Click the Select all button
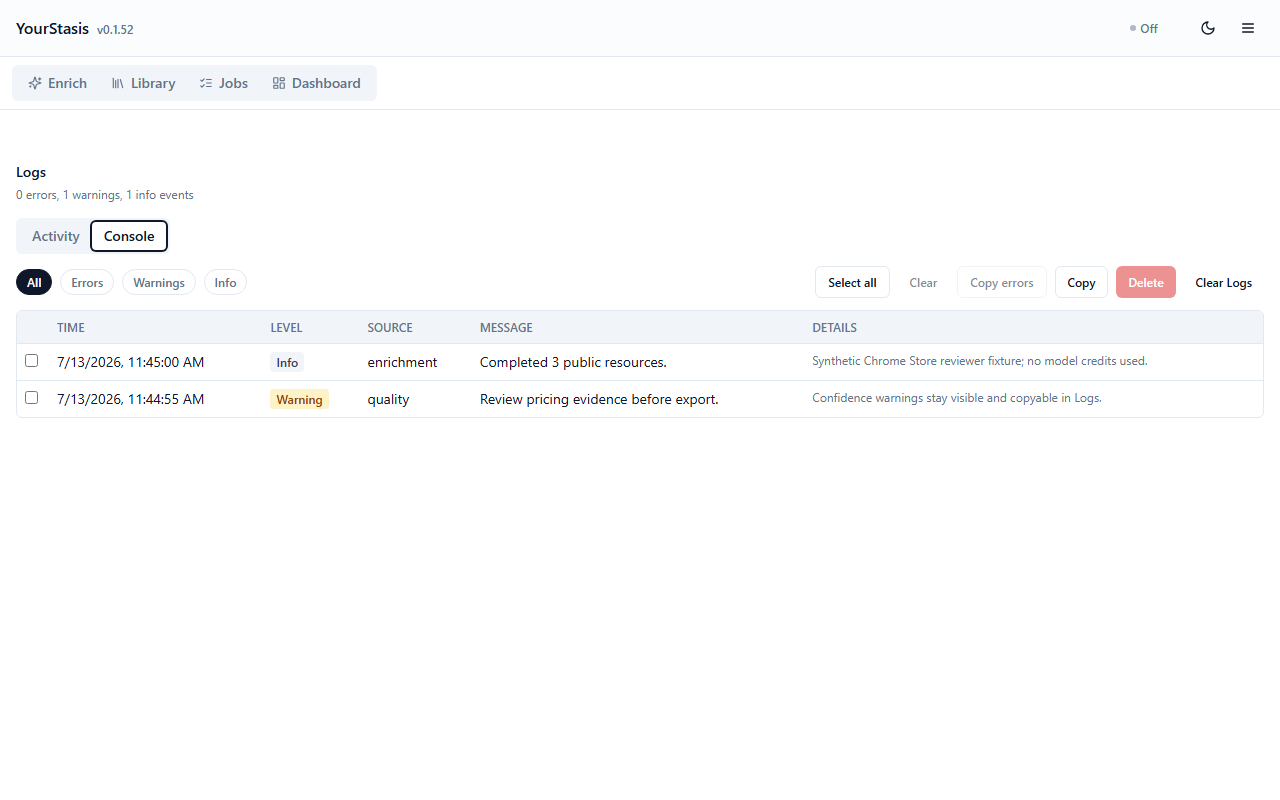Screen dimensions: 1280x800 852,282
